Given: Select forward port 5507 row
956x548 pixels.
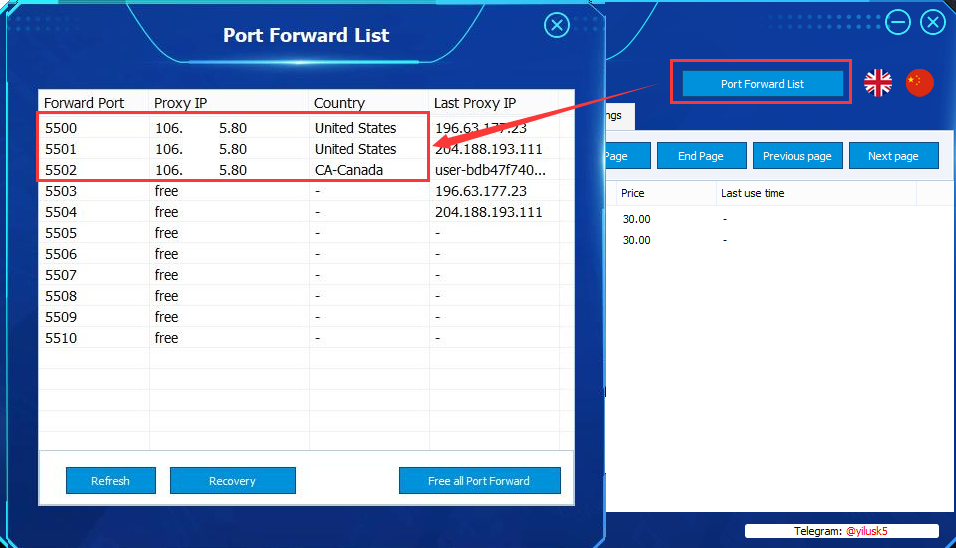Looking at the screenshot, I should pyautogui.click(x=306, y=275).
